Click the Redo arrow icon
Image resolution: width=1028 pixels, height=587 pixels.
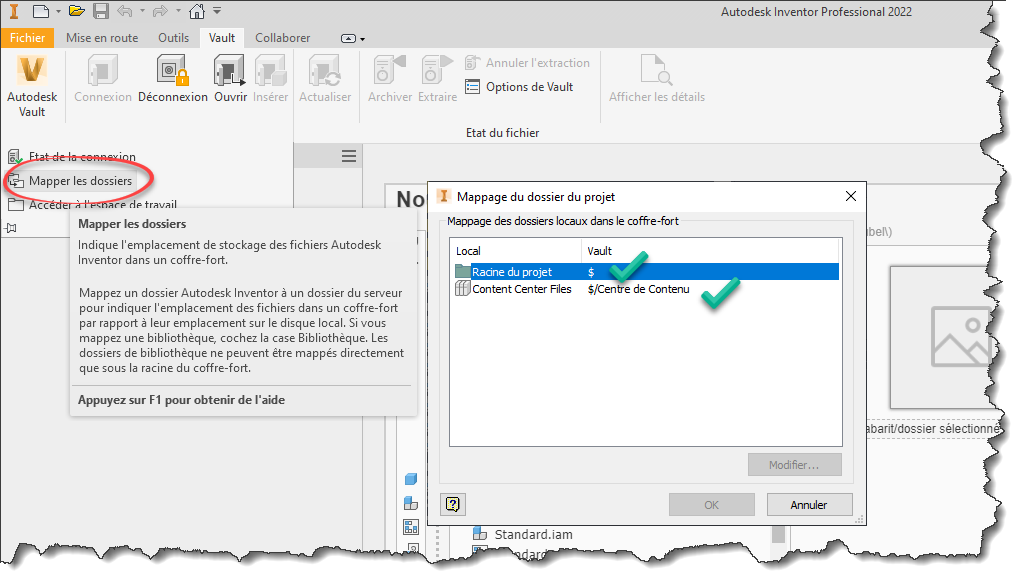(x=160, y=11)
